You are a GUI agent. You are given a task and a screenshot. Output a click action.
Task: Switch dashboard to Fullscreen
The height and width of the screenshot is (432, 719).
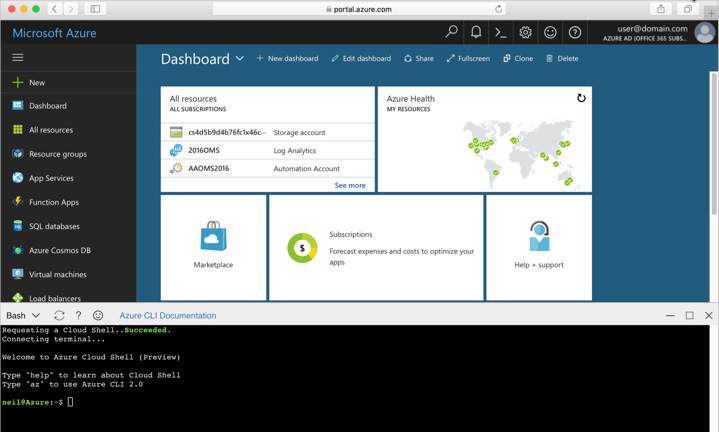(x=468, y=58)
